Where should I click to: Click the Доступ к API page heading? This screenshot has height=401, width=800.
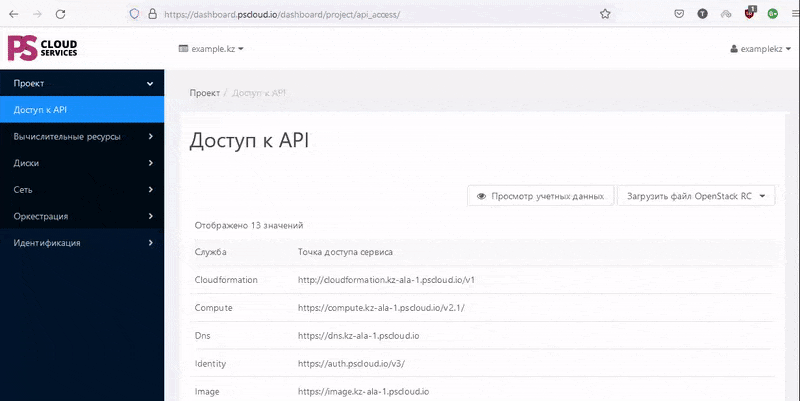(249, 140)
